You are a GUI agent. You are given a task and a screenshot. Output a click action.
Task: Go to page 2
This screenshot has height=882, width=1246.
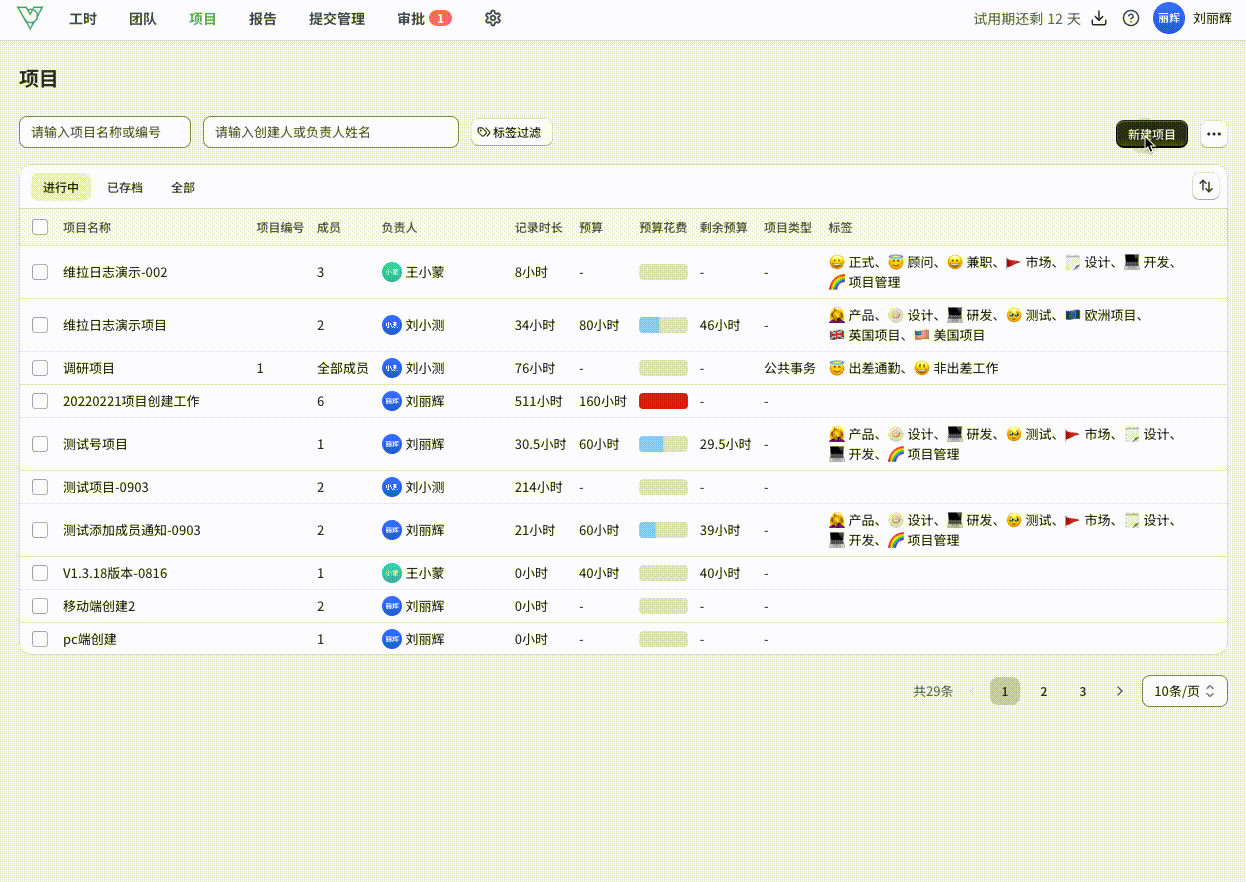tap(1044, 691)
